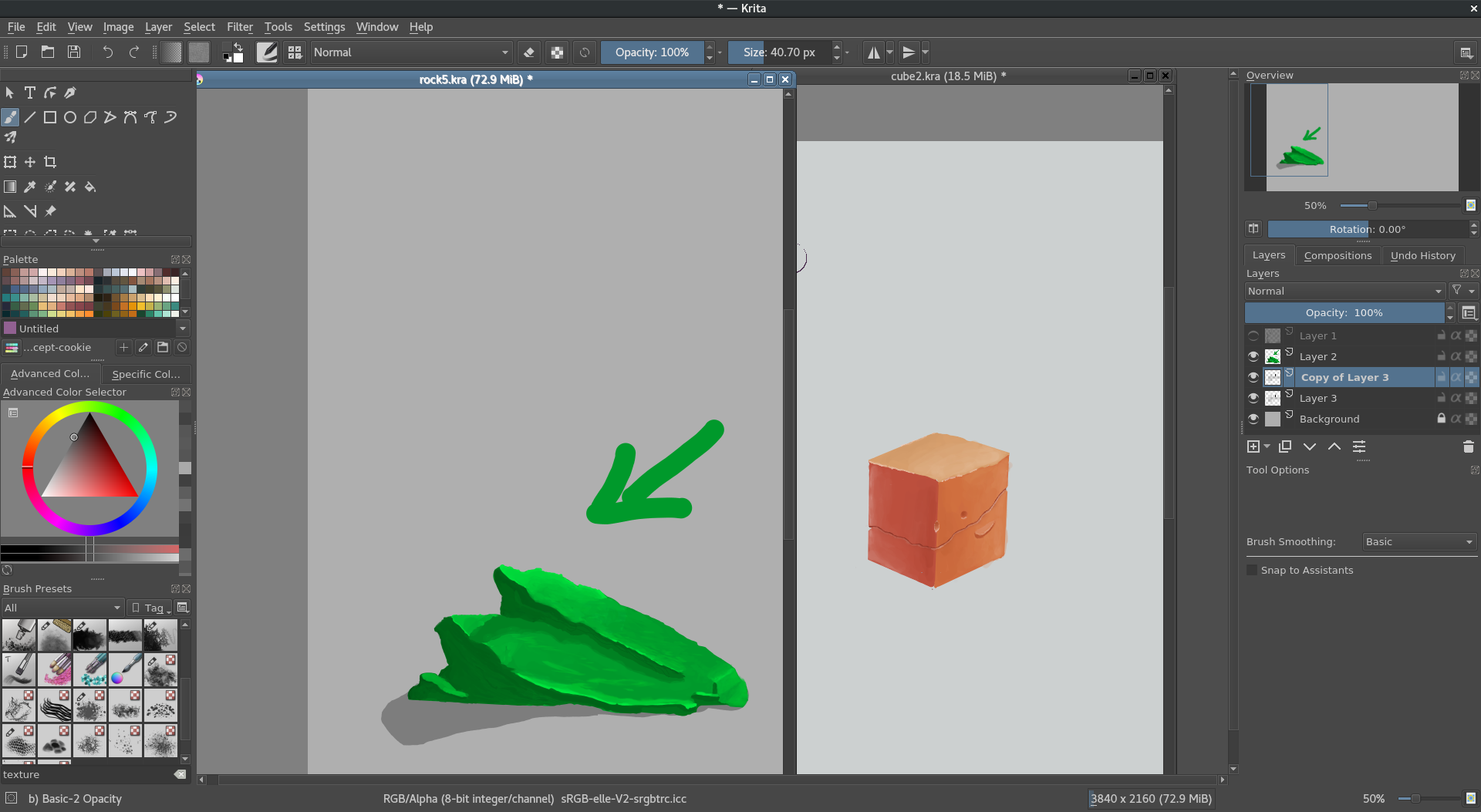1481x812 pixels.
Task: Select the Fill bucket tool
Action: (x=90, y=187)
